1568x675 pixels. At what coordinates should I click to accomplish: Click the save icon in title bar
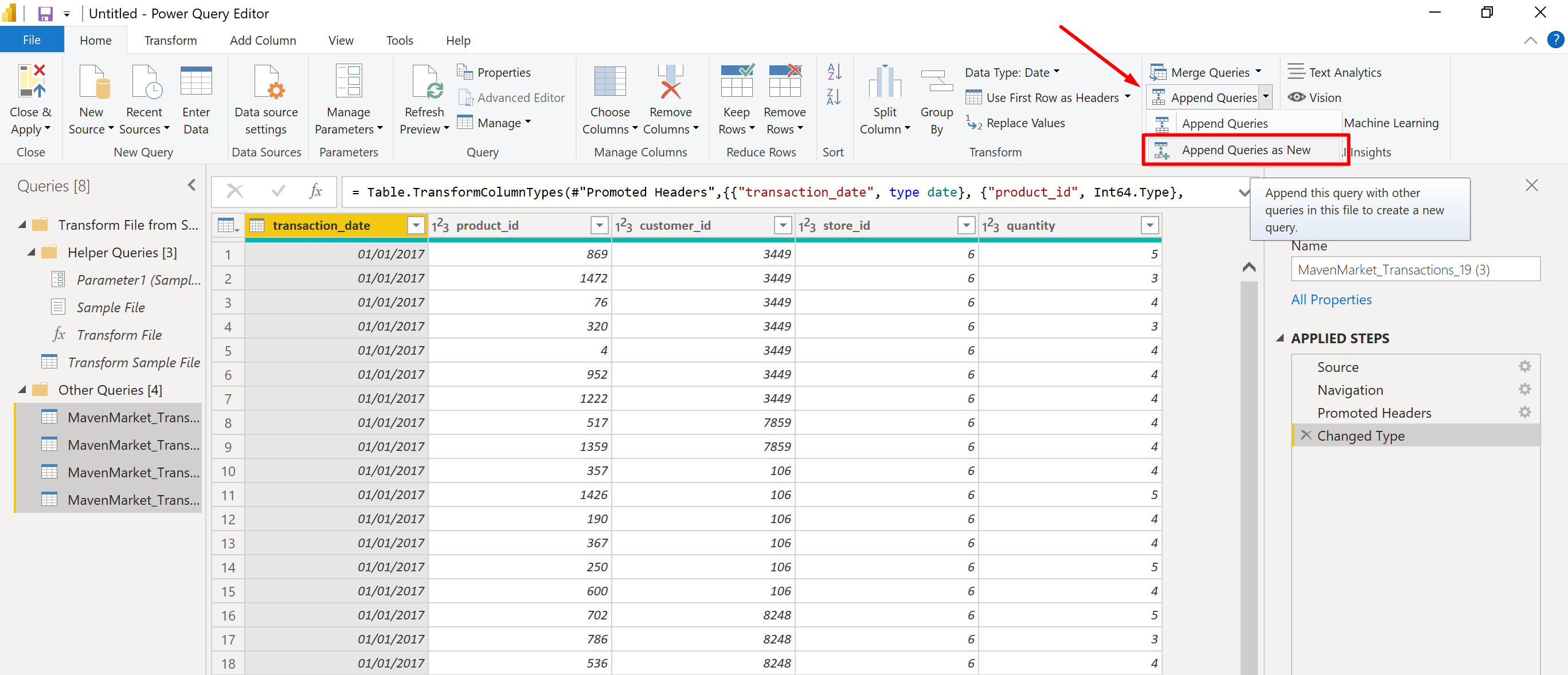tap(45, 13)
